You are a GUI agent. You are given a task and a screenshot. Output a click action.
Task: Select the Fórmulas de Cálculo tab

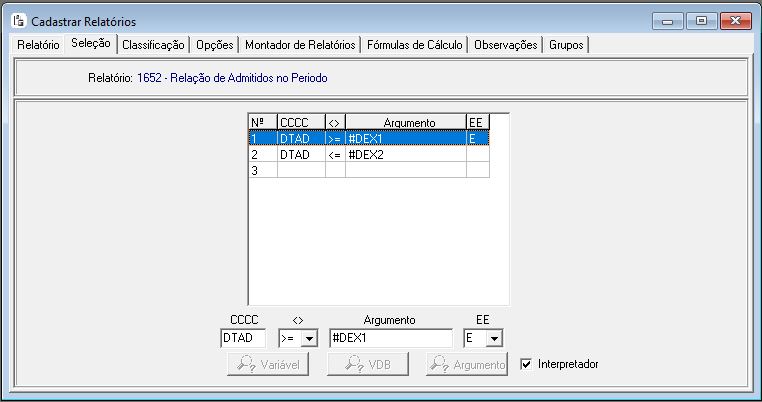[414, 45]
